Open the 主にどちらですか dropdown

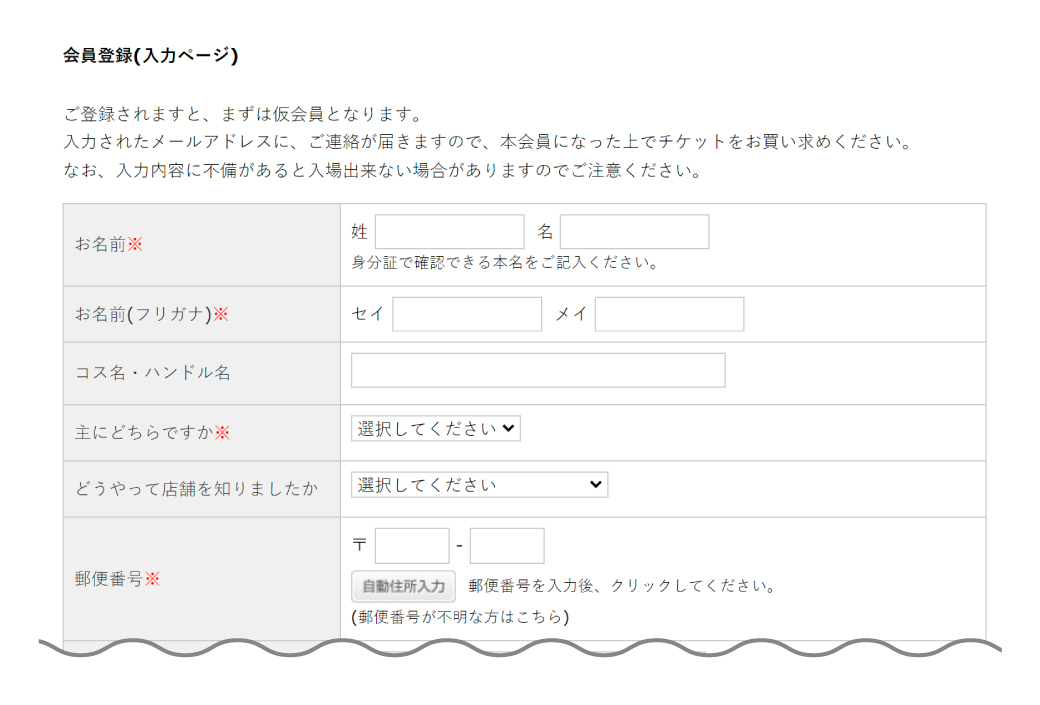coord(435,428)
